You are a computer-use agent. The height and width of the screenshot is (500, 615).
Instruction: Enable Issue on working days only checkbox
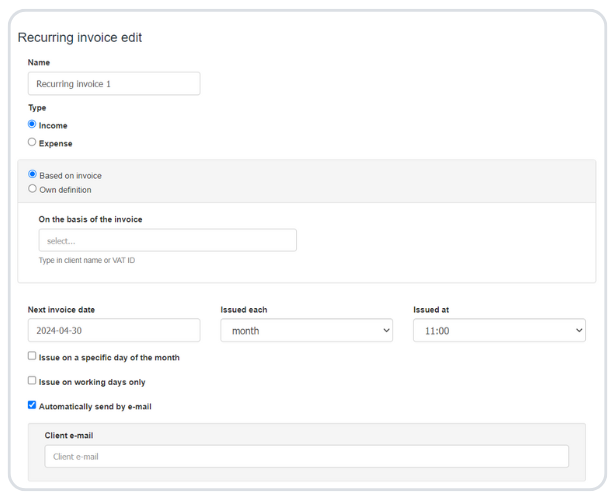pyautogui.click(x=32, y=381)
